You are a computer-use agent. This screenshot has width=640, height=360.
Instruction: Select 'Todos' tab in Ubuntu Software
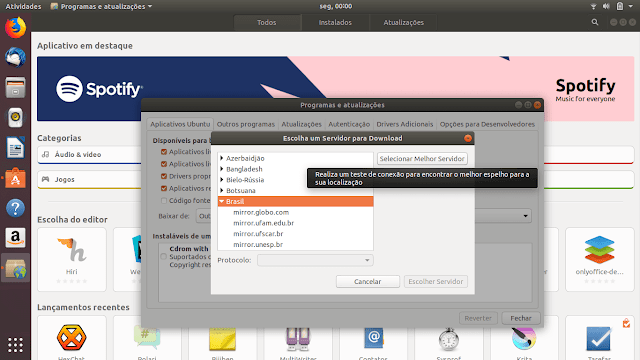(267, 22)
